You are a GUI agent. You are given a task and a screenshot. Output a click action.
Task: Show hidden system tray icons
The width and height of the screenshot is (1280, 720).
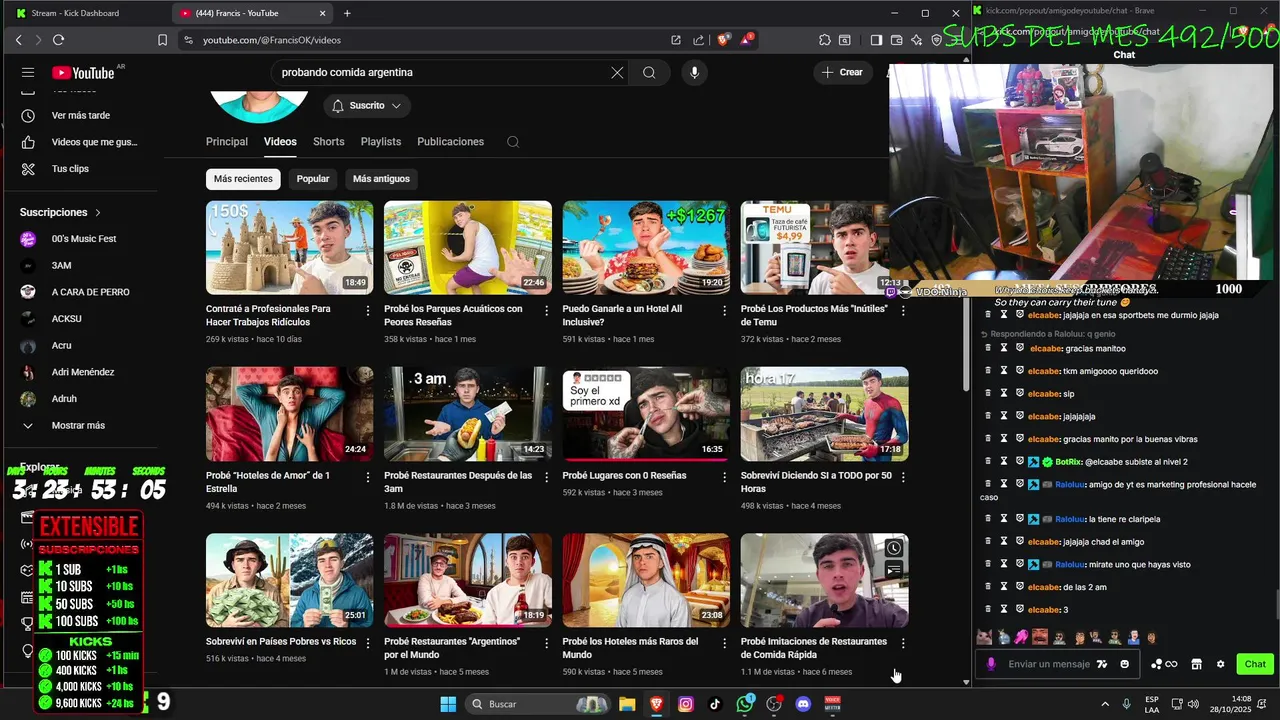point(1105,704)
